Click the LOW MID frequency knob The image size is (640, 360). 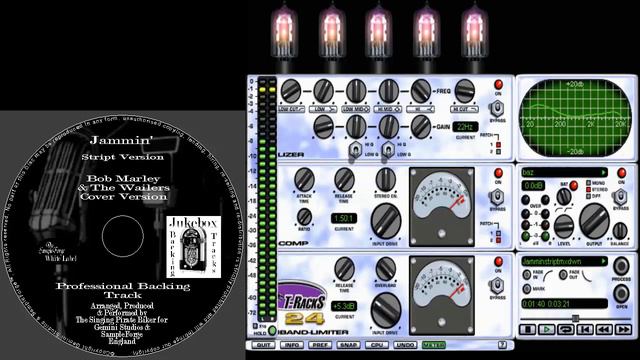pyautogui.click(x=356, y=91)
